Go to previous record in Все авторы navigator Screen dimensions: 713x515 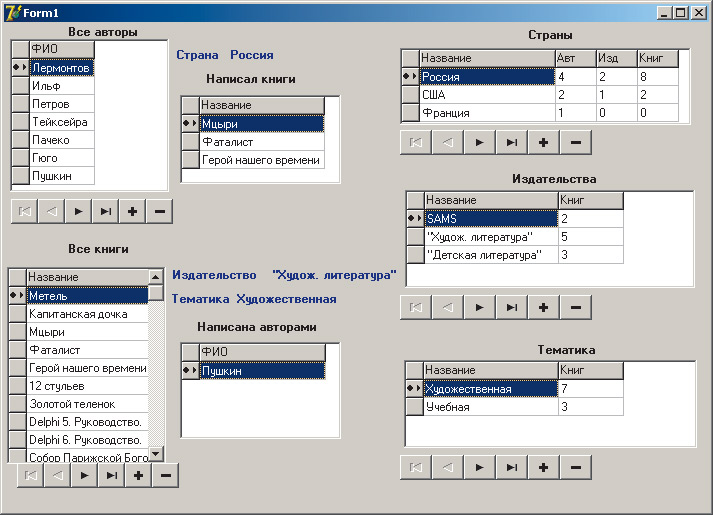[51, 211]
